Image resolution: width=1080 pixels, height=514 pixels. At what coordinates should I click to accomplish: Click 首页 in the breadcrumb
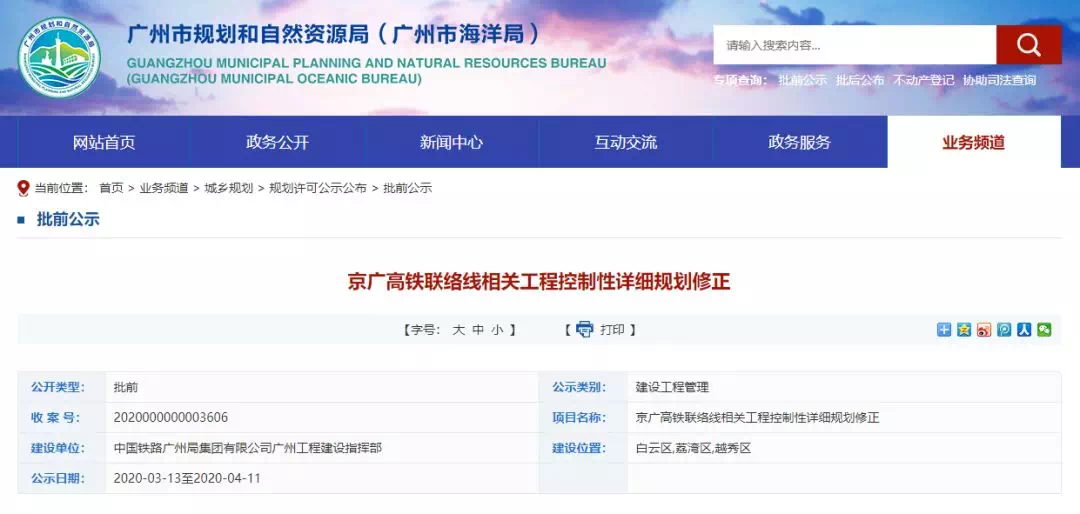[x=111, y=188]
